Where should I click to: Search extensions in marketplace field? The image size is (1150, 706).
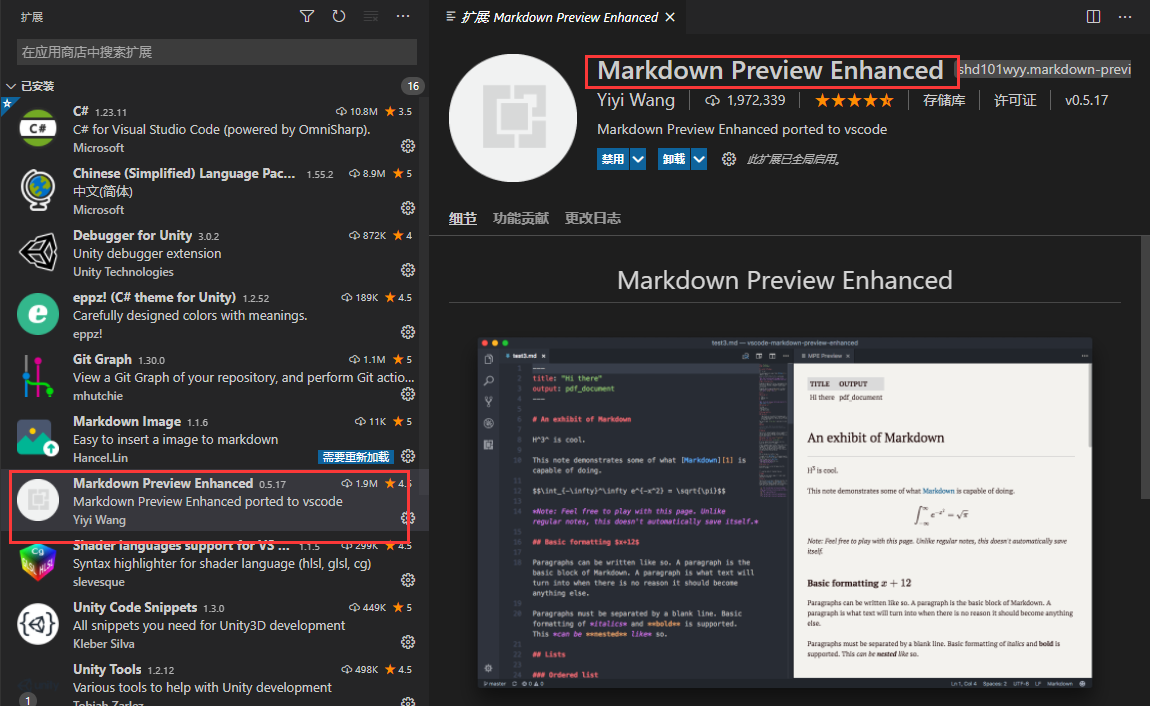click(x=216, y=52)
